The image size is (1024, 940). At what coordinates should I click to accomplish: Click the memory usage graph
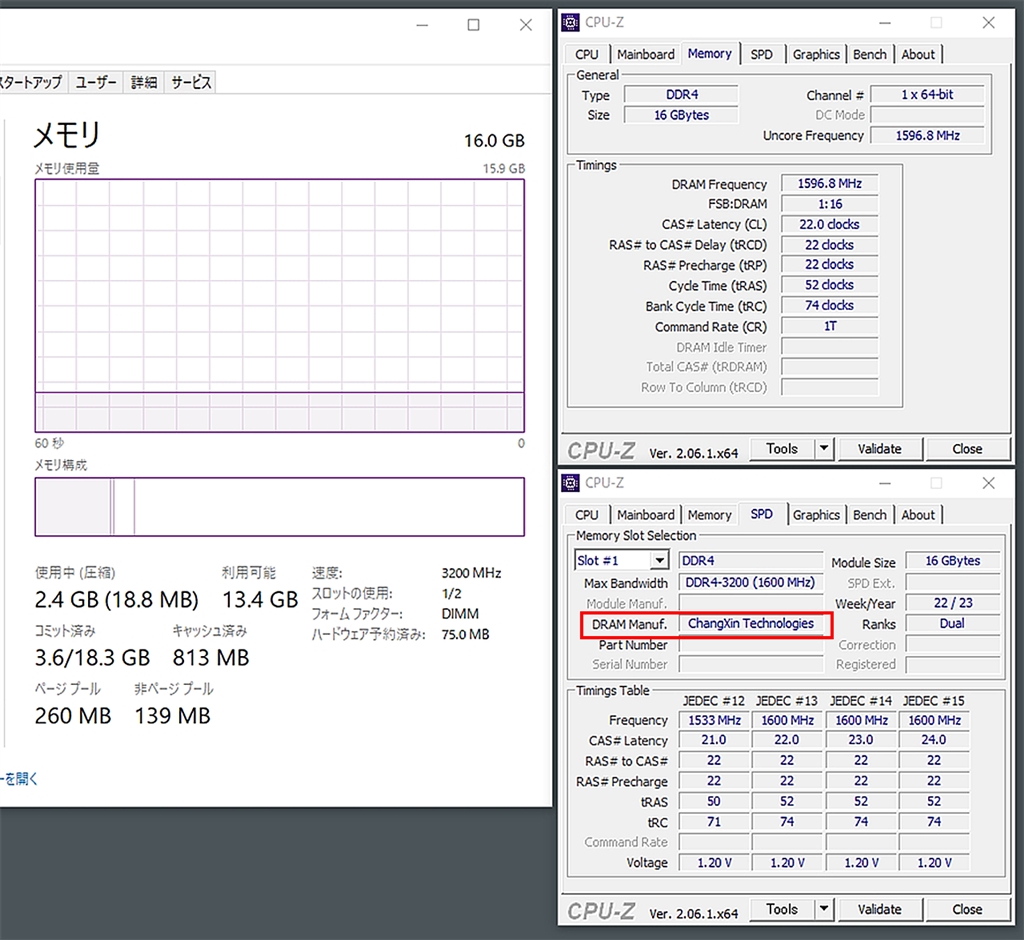280,306
